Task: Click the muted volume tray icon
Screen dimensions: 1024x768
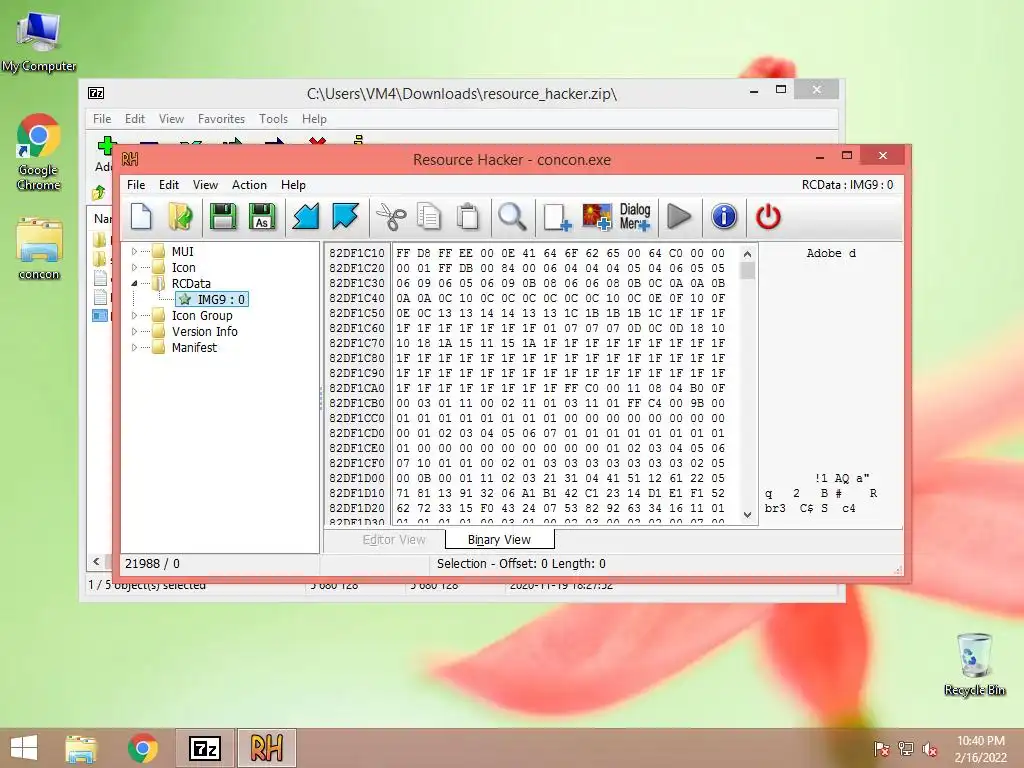Action: (x=930, y=749)
